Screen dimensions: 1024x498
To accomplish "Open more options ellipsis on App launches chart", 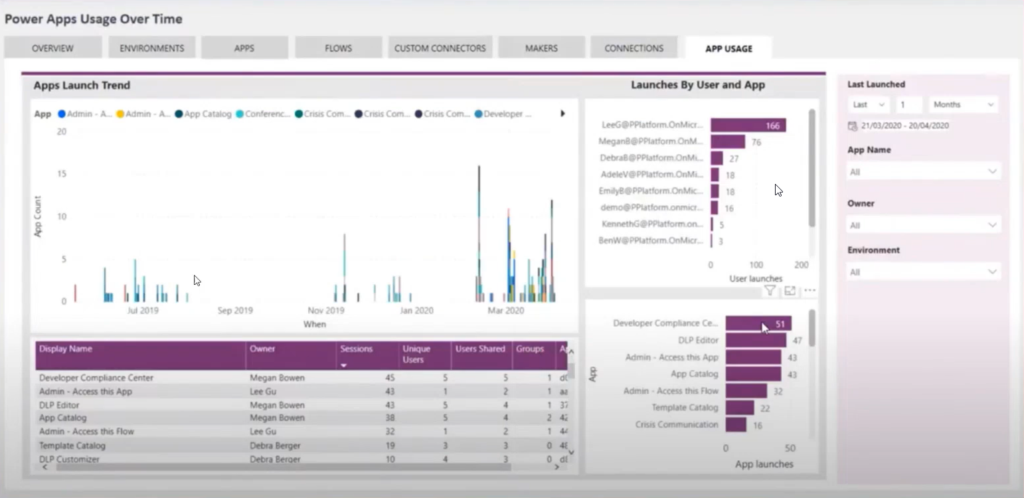I will click(810, 290).
